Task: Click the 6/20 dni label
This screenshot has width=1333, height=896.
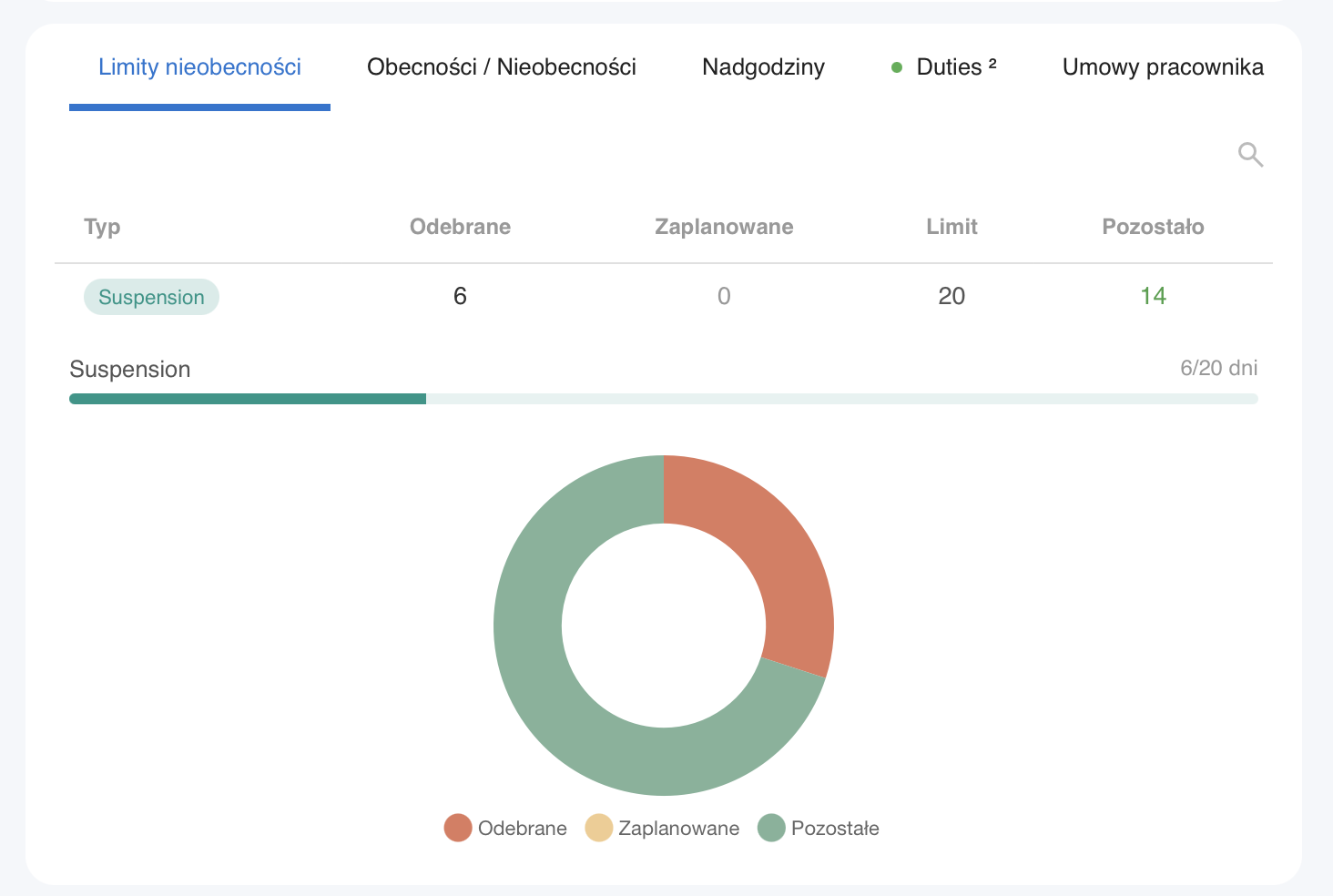Action: 1218,368
